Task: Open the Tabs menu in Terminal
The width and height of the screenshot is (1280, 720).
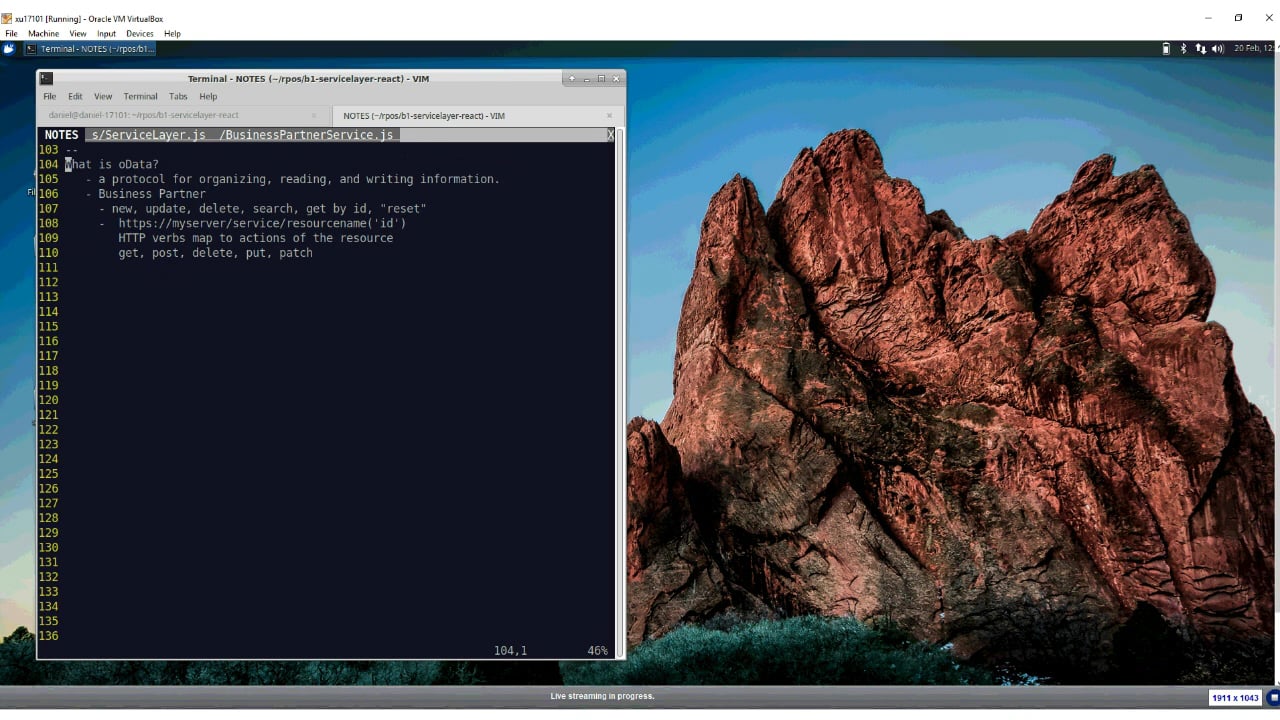Action: [x=178, y=97]
